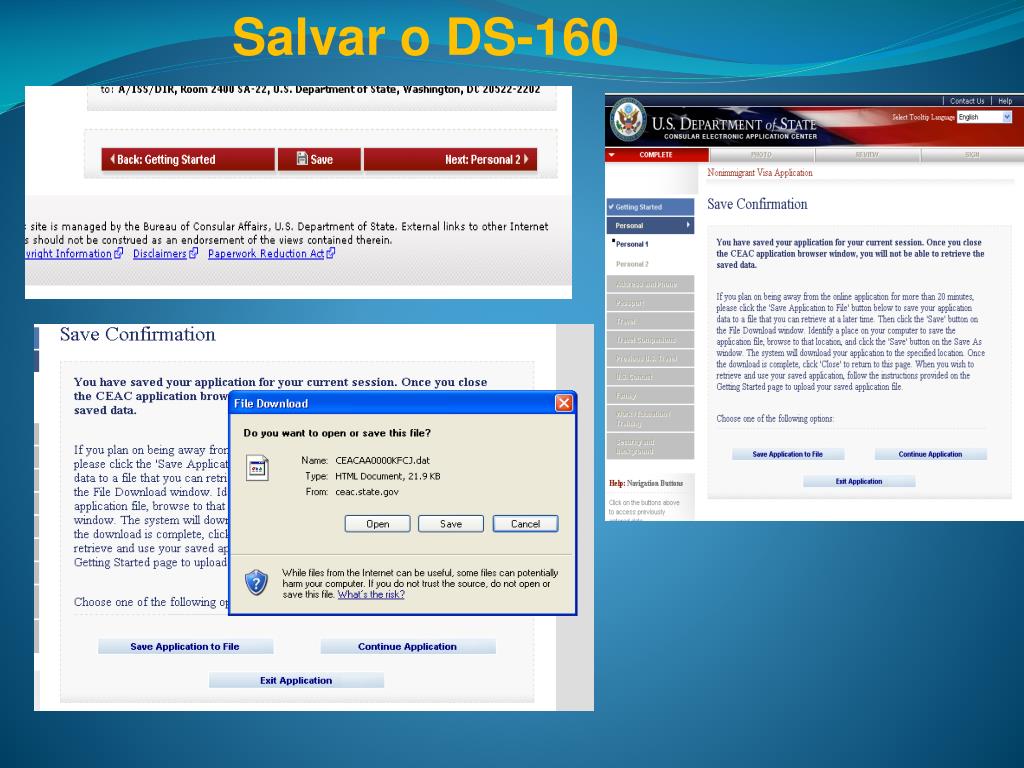This screenshot has height=768, width=1024.
Task: Click the Nonimmigrant Visa Application heading
Action: [x=760, y=172]
